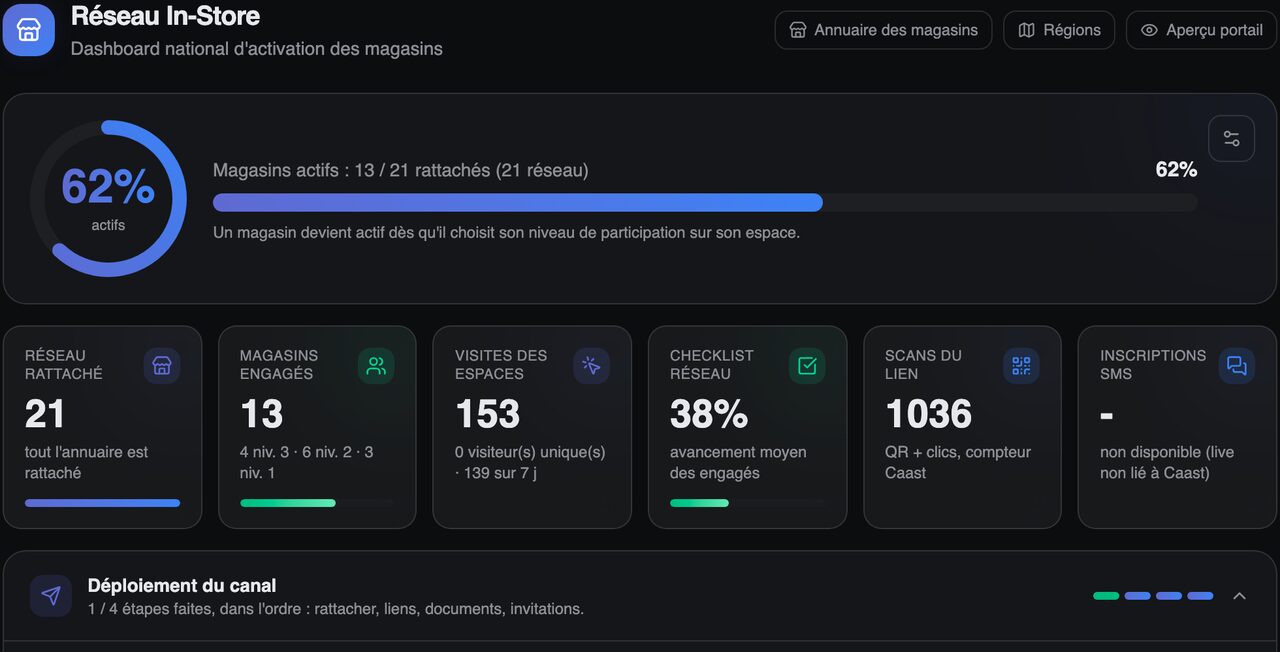Click the Réseau rattaché card progress bar
Image resolution: width=1280 pixels, height=652 pixels.
coord(102,503)
